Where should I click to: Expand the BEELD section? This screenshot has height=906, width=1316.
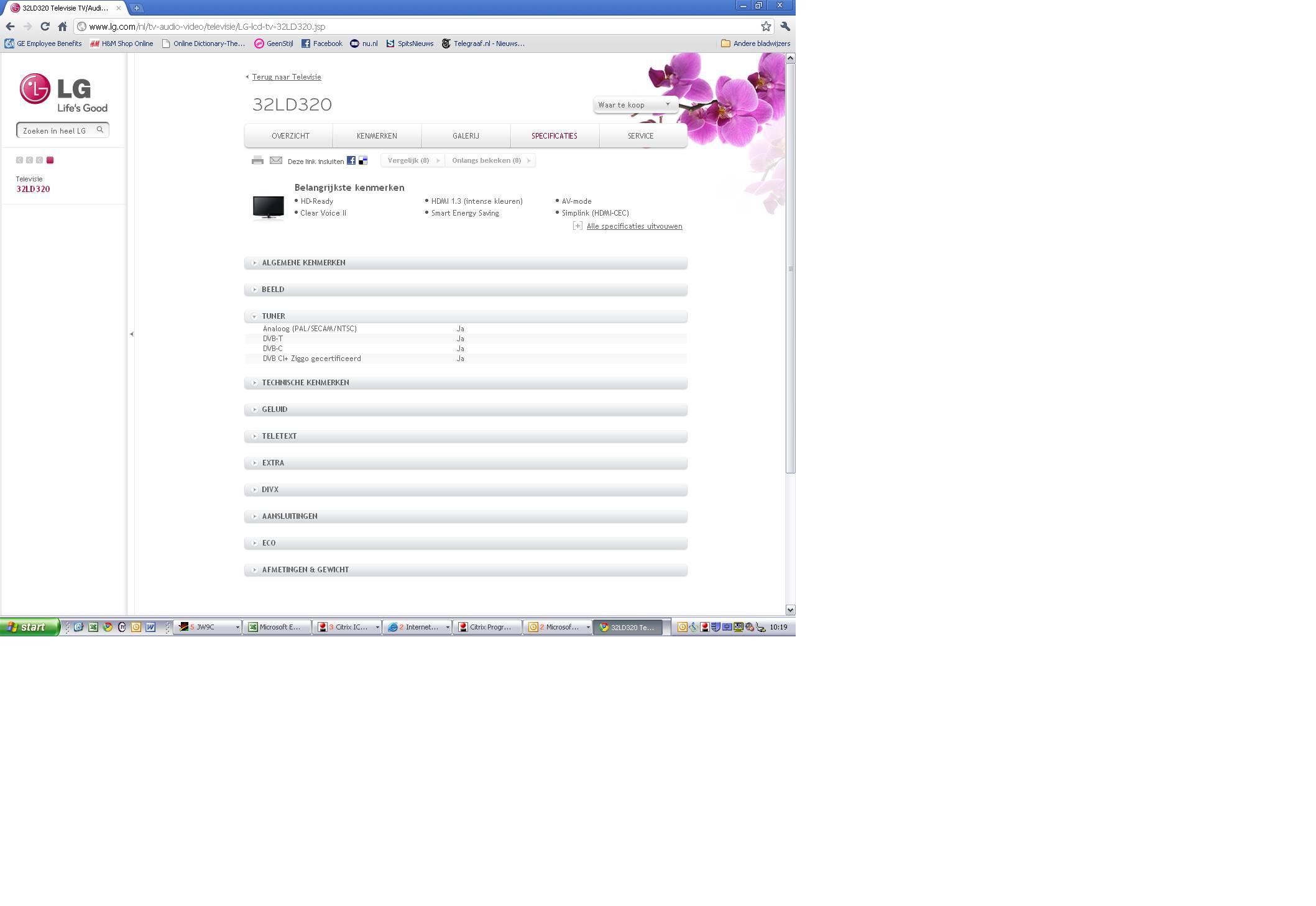pos(466,290)
